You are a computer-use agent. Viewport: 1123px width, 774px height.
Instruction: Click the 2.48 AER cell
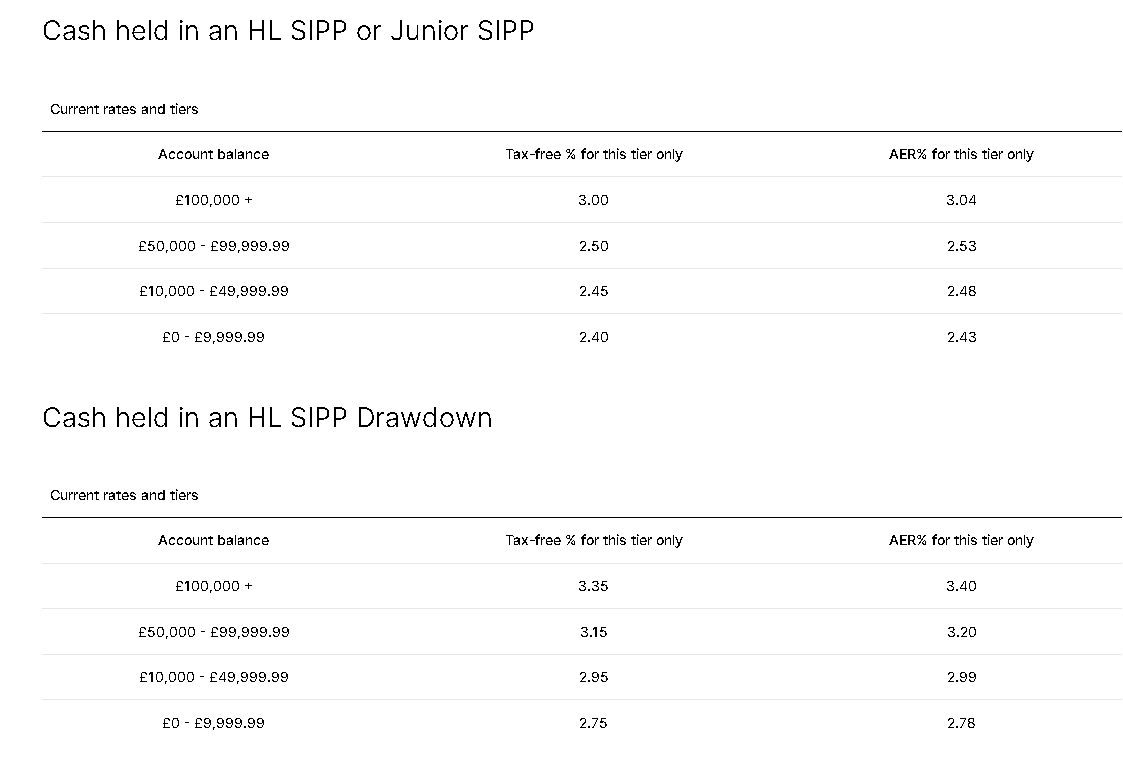(x=961, y=291)
